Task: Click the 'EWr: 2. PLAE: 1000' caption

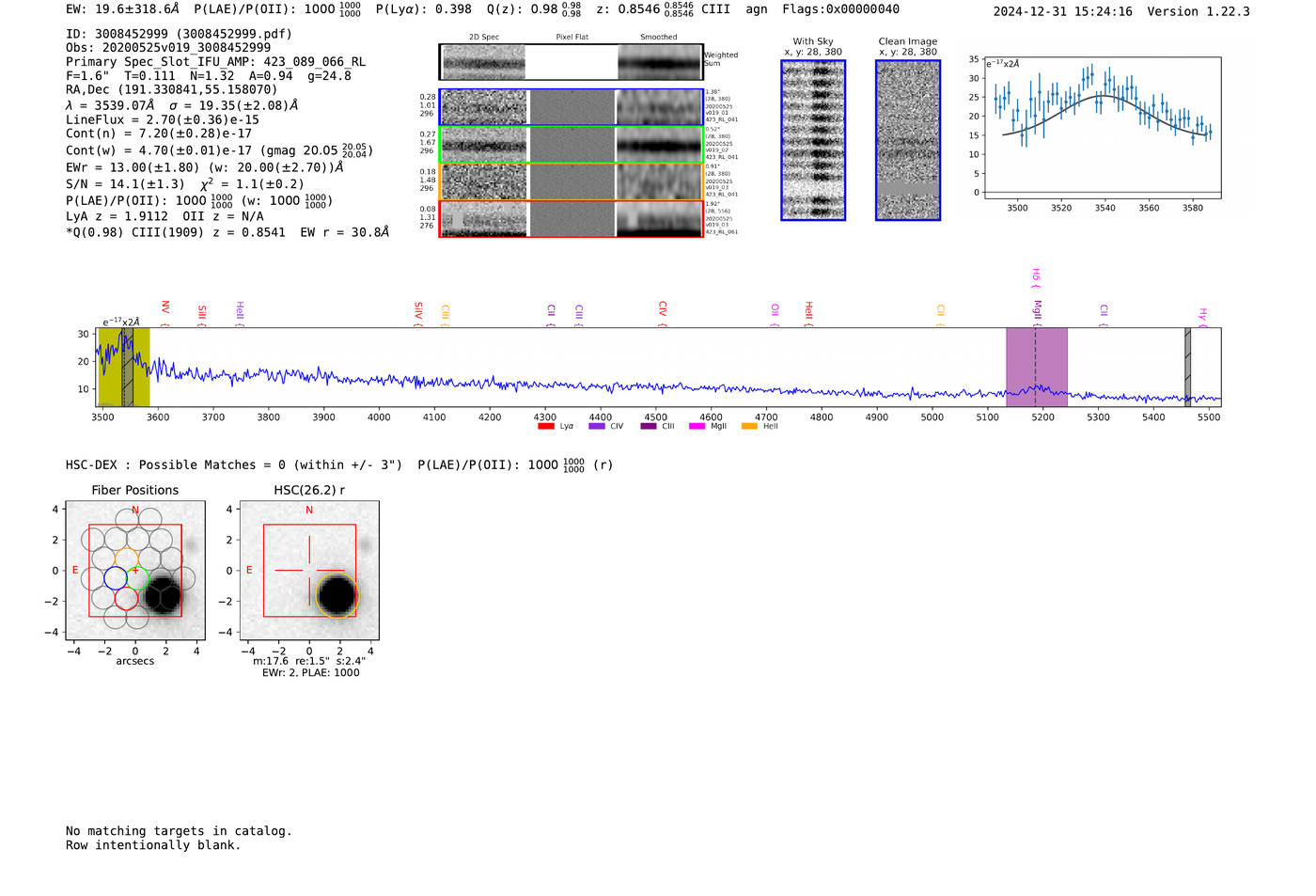Action: point(310,673)
